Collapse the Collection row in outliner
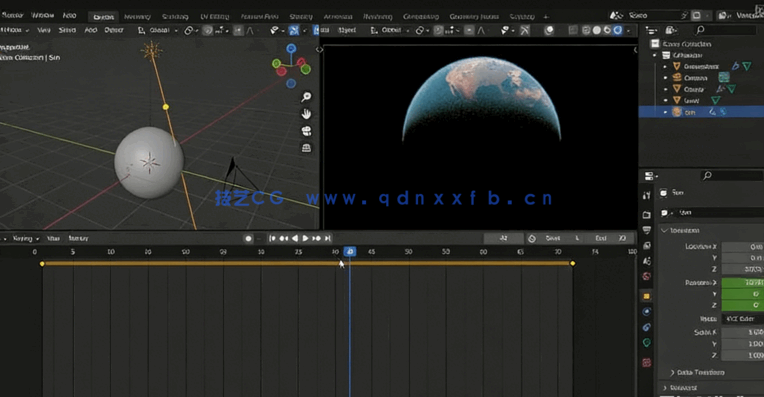Image resolution: width=764 pixels, height=397 pixels. (654, 56)
